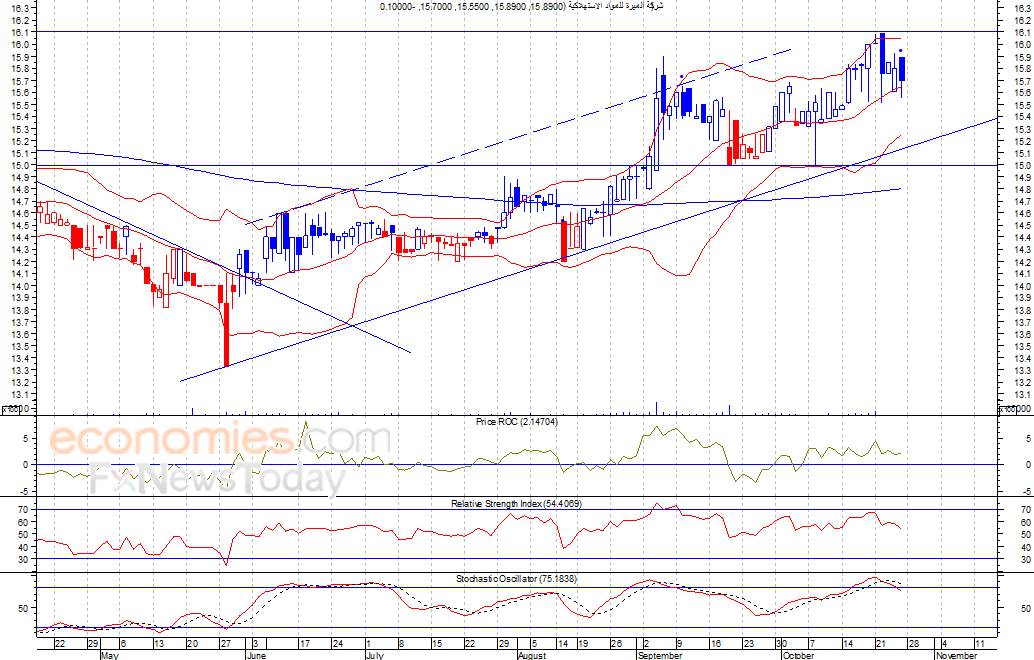
Task: Click the 15.0 price label on the right axis
Action: (1023, 165)
